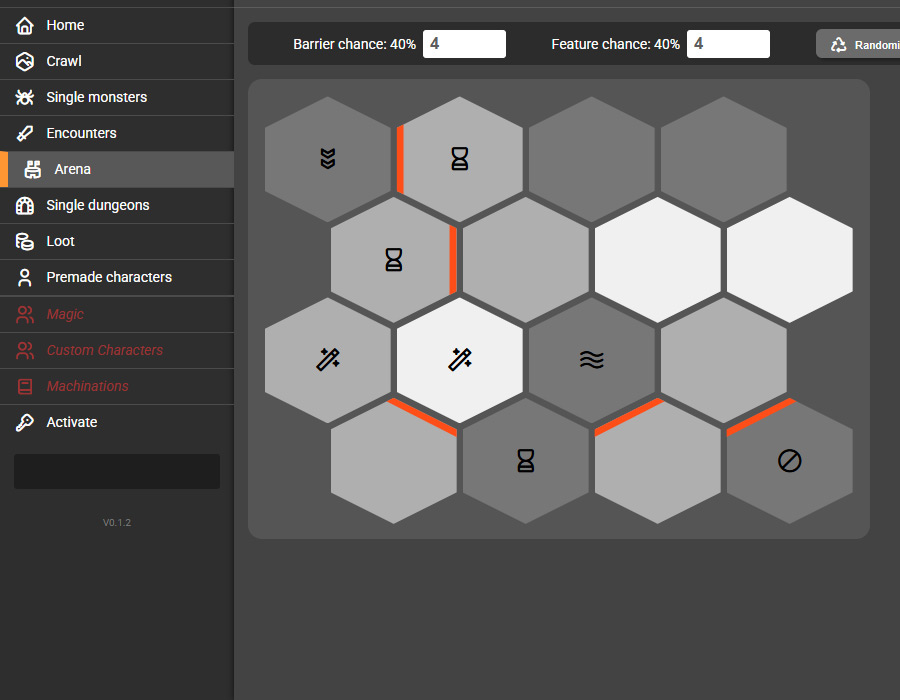Click the Randomize recycle icon
900x700 pixels.
(839, 45)
